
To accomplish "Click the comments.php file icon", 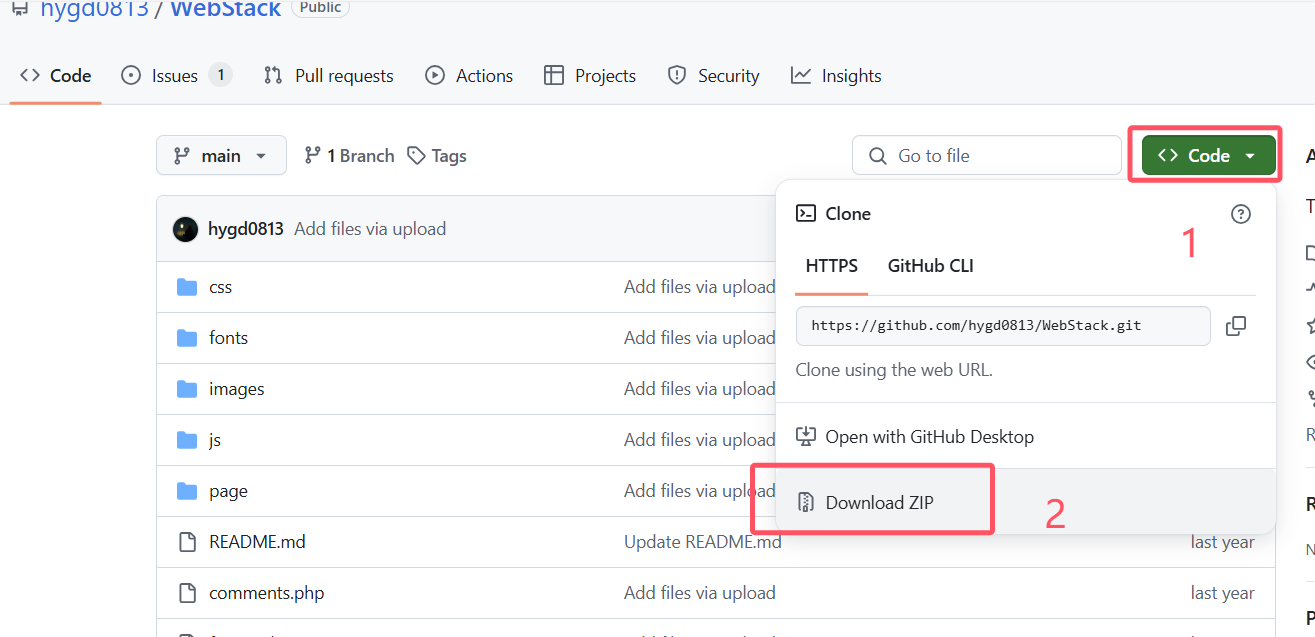I will pos(187,593).
